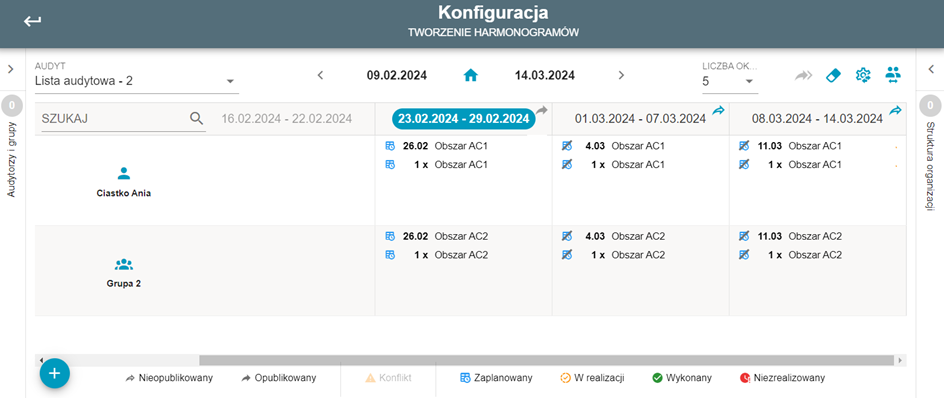944x398 pixels.
Task: Expand the right Struktura organizacji panel
Action: 930,69
